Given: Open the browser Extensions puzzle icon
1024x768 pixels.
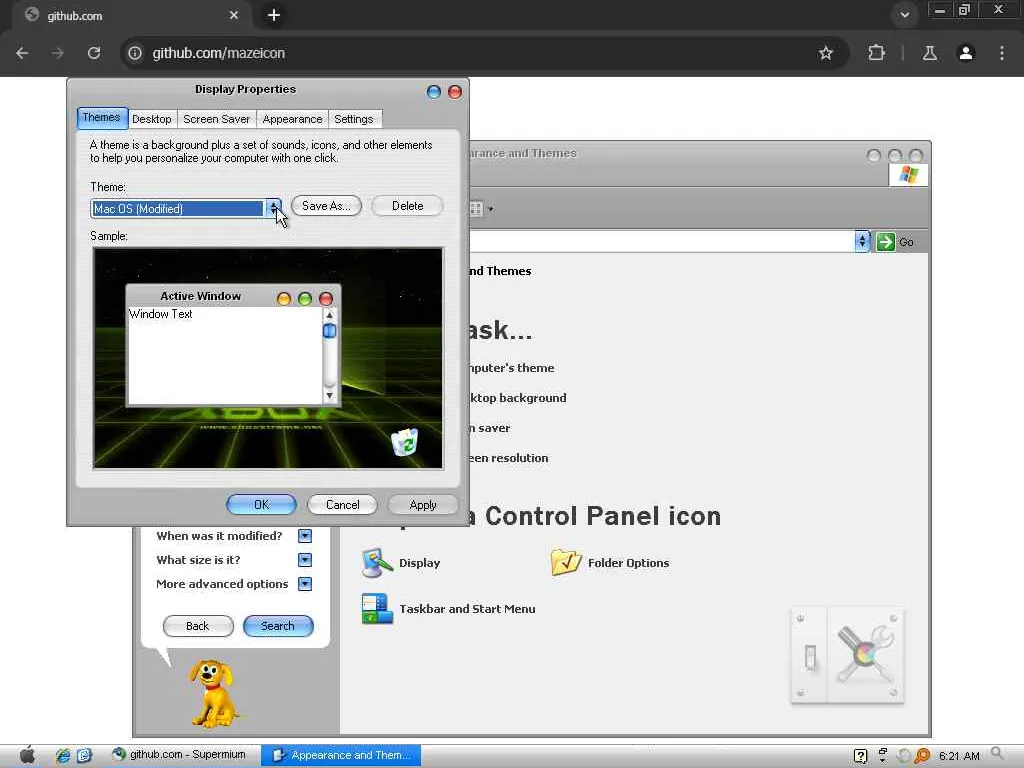Looking at the screenshot, I should (876, 54).
